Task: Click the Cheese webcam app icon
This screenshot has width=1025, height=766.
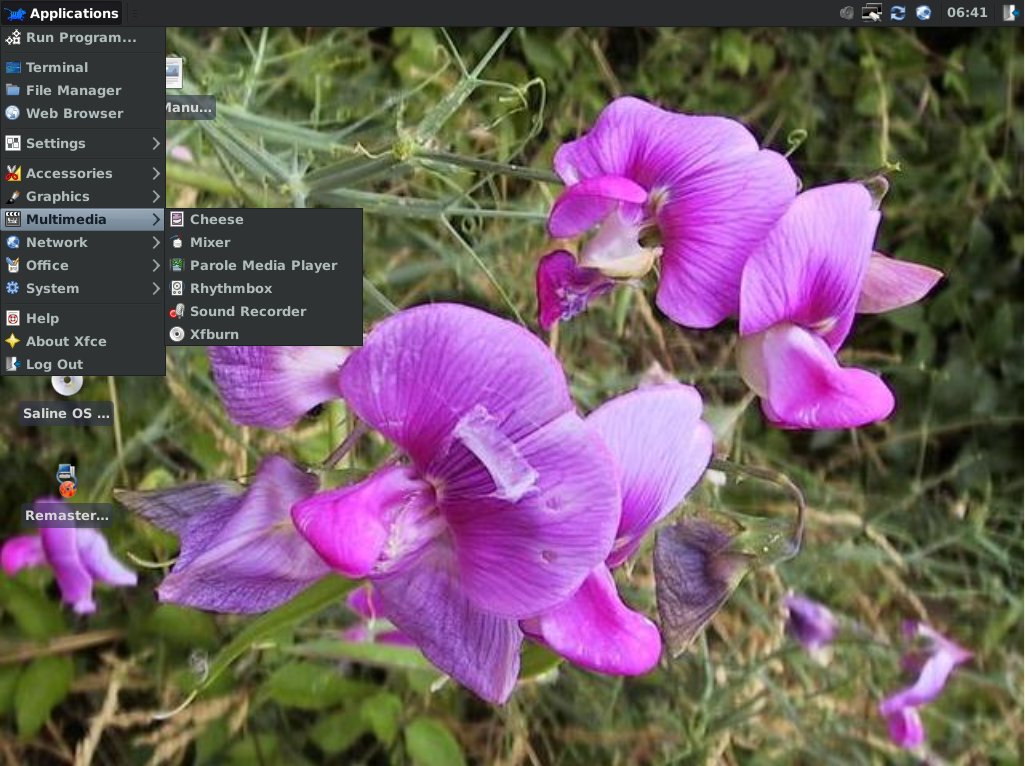Action: [176, 220]
